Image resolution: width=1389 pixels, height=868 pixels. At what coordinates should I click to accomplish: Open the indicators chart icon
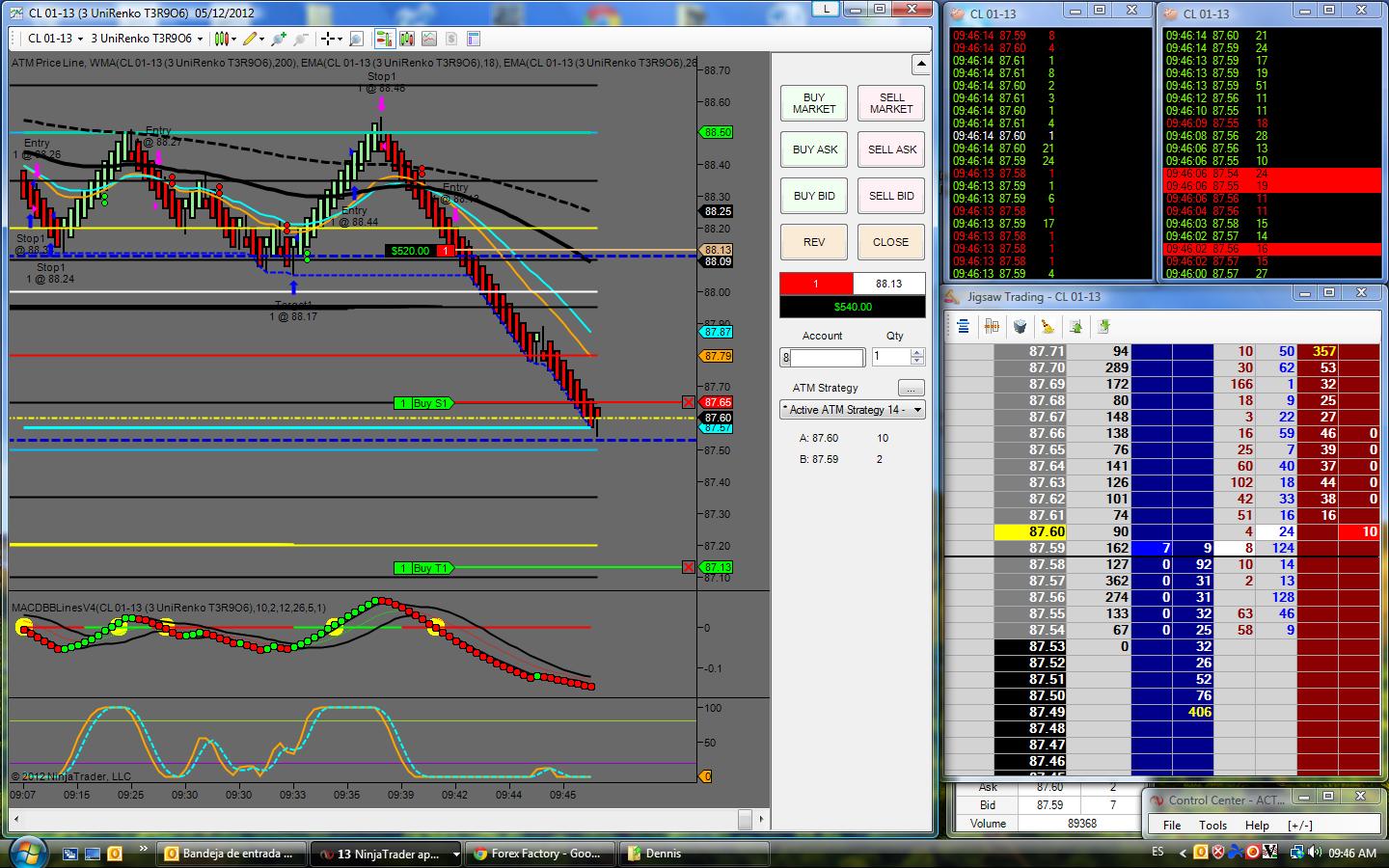(428, 39)
